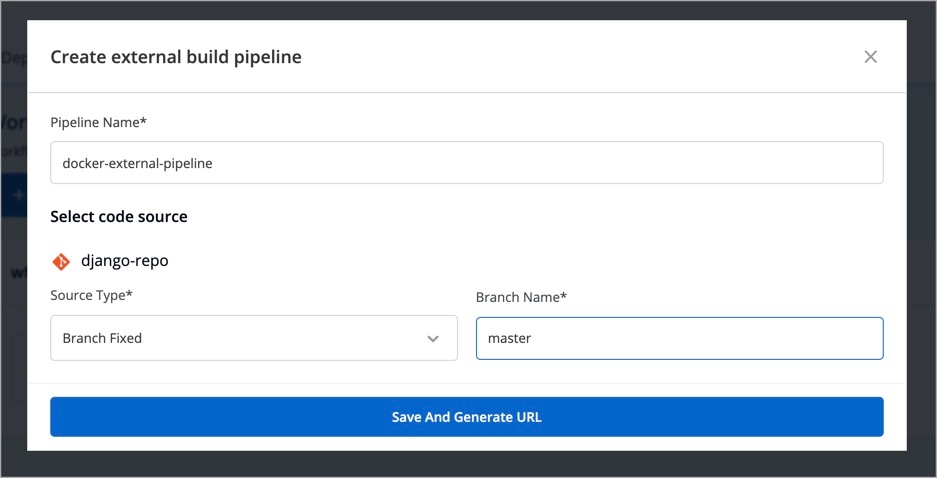Click the Select code source heading
937x478 pixels.
[119, 216]
